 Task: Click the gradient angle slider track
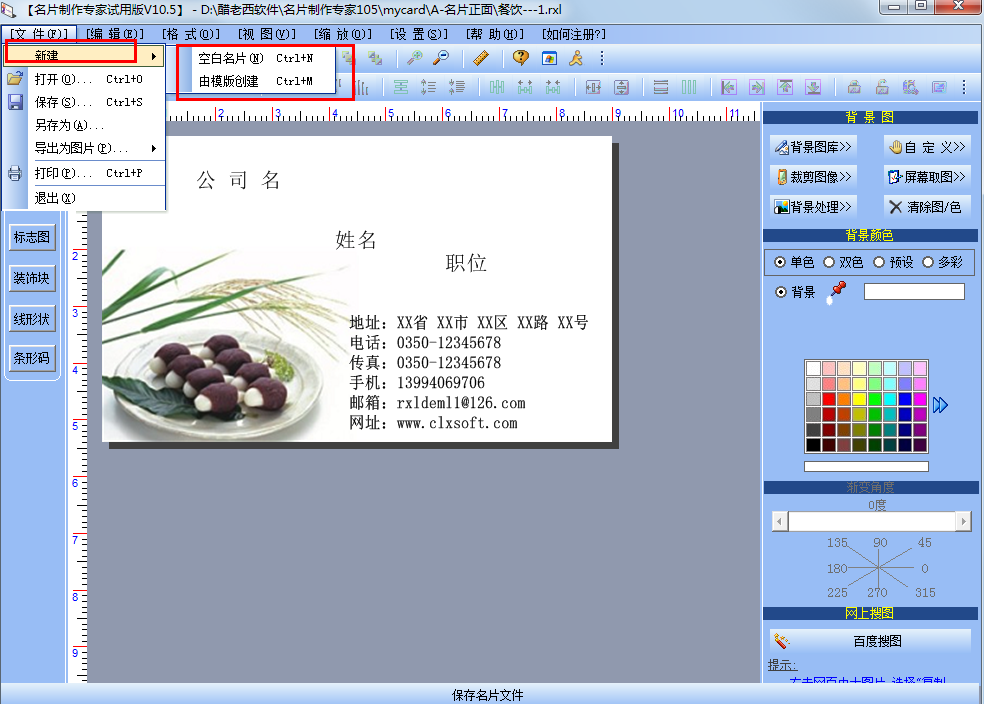(872, 521)
